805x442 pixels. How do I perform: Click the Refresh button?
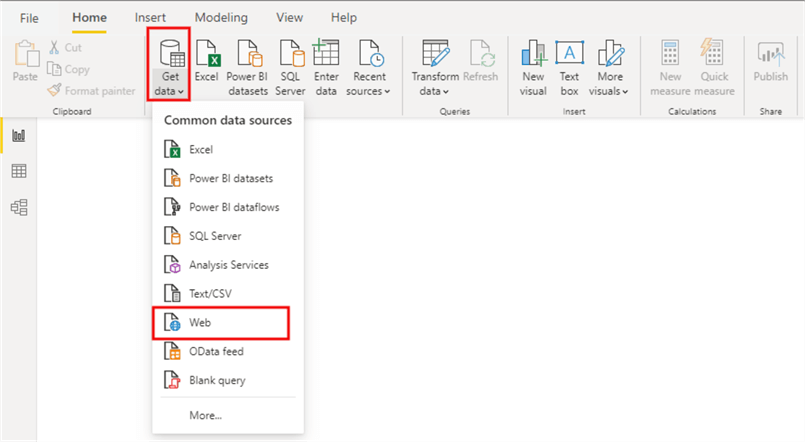(481, 62)
